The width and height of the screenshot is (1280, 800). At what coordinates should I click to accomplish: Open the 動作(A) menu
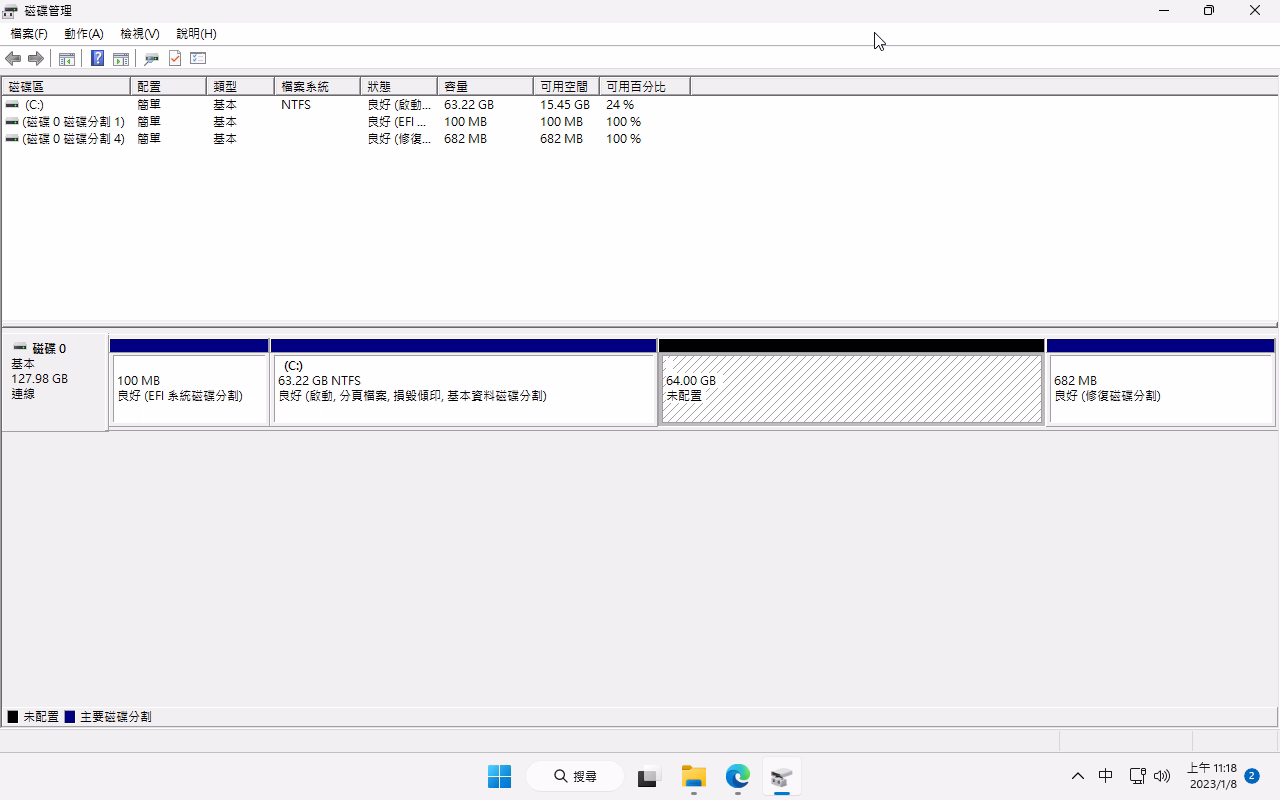tap(84, 34)
